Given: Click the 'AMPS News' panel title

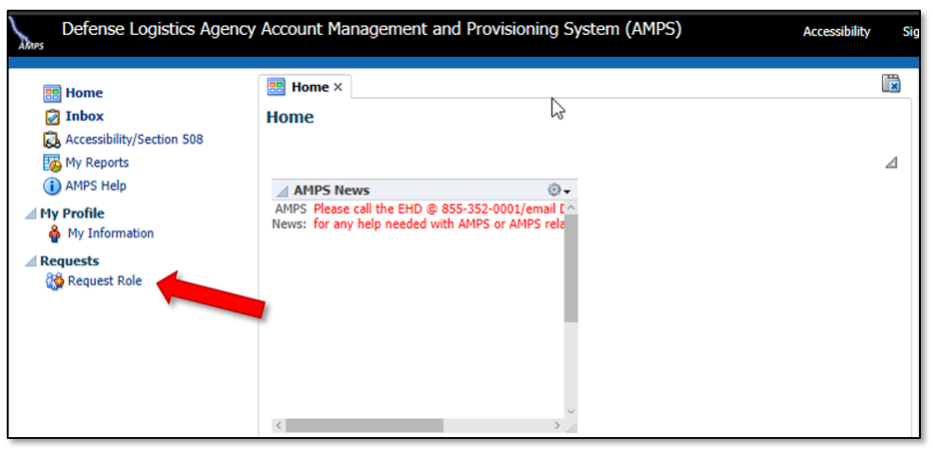Looking at the screenshot, I should (x=331, y=191).
